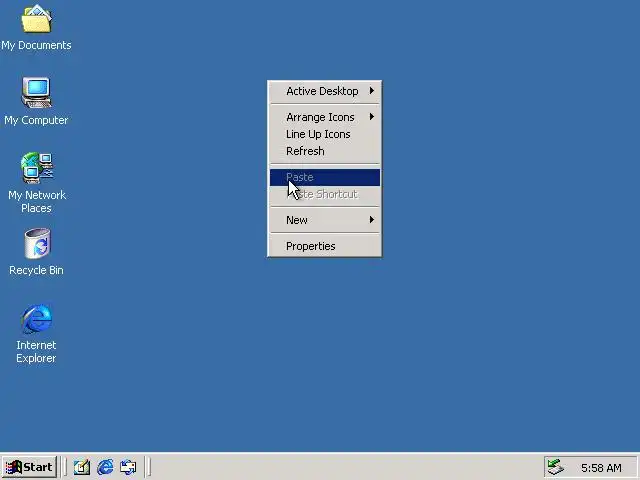The image size is (640, 480).
Task: Choose Refresh in the context menu
Action: tap(325, 151)
